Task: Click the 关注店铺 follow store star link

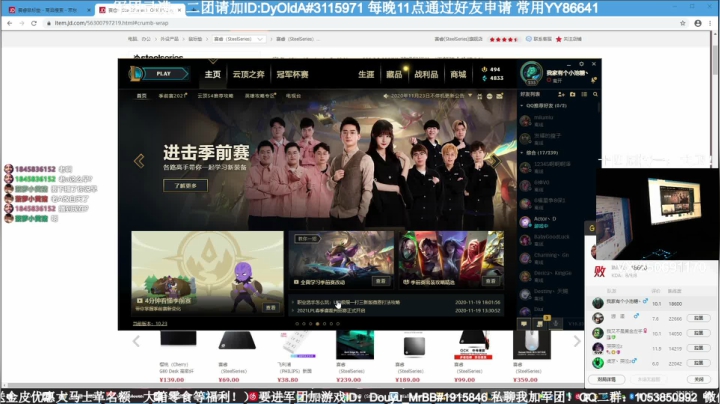Action: click(568, 39)
